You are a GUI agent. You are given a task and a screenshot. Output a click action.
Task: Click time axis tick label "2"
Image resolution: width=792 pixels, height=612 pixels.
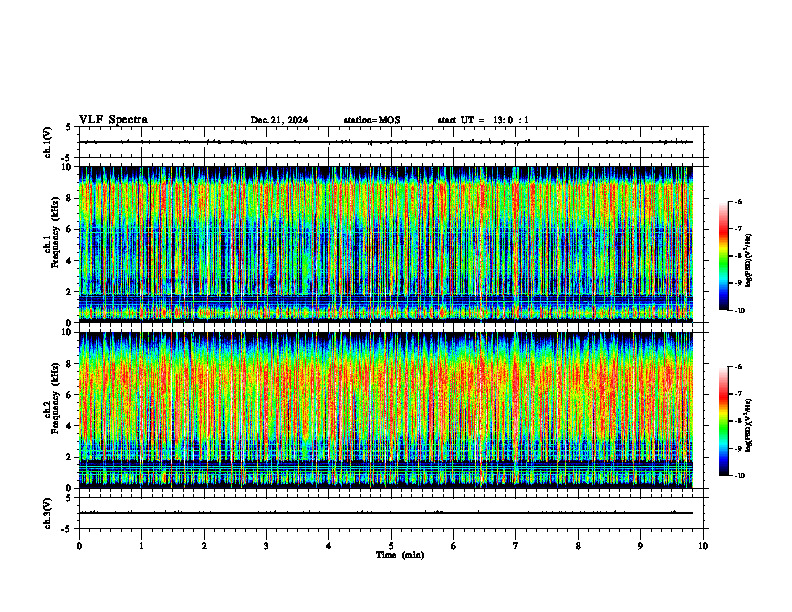click(x=204, y=546)
